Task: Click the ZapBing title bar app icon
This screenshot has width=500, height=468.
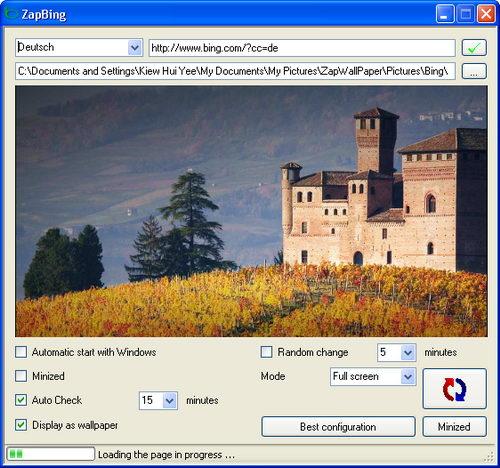Action: pyautogui.click(x=12, y=14)
